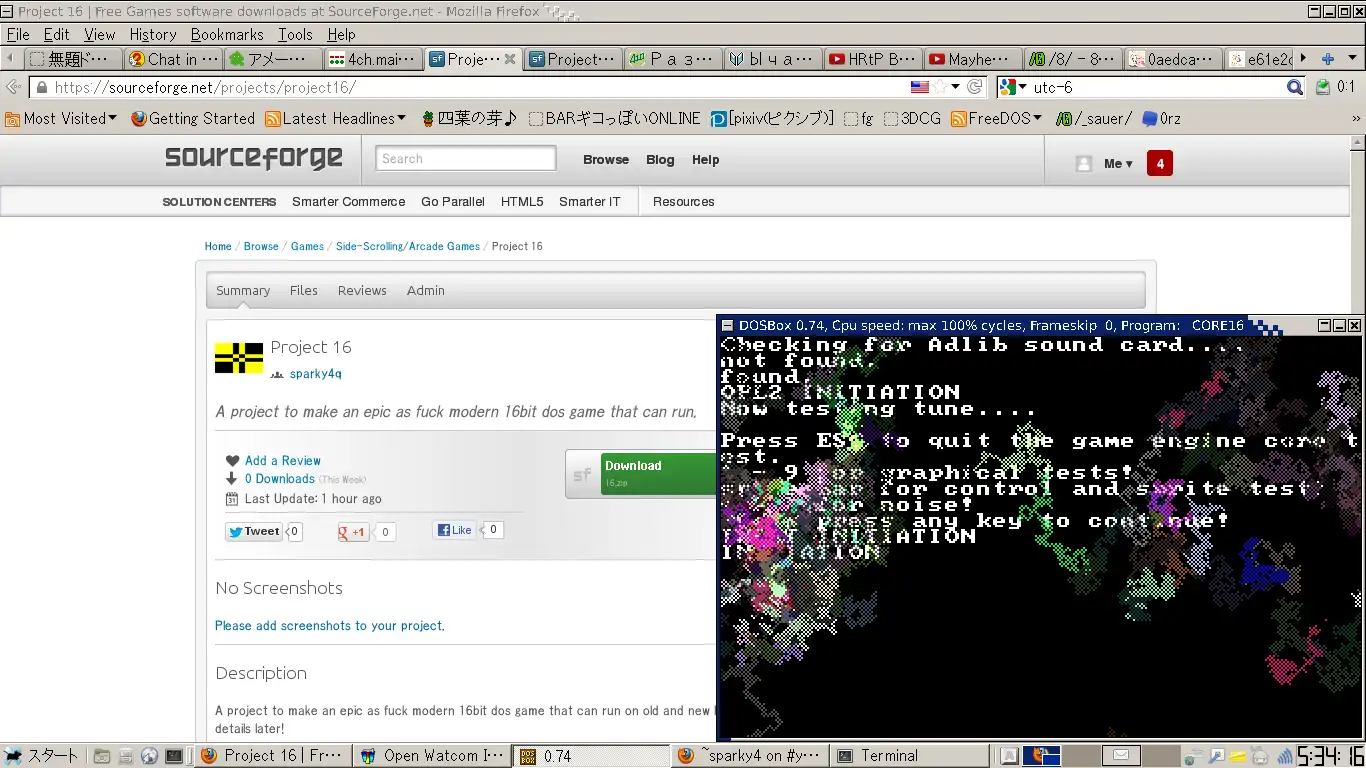Select the Summary tab
This screenshot has width=1366, height=768.
(243, 291)
